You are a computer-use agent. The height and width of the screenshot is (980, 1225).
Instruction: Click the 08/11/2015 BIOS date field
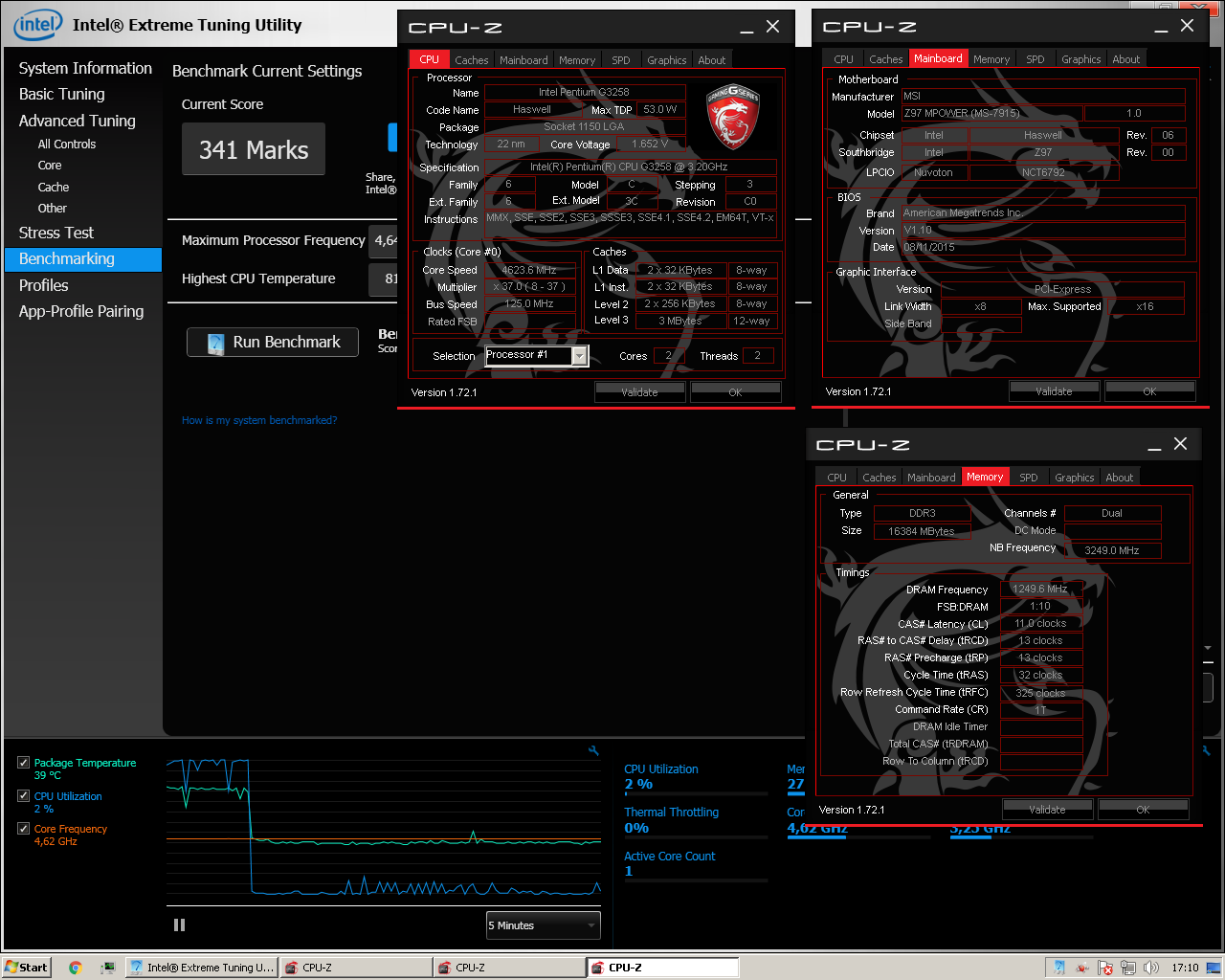[1043, 247]
